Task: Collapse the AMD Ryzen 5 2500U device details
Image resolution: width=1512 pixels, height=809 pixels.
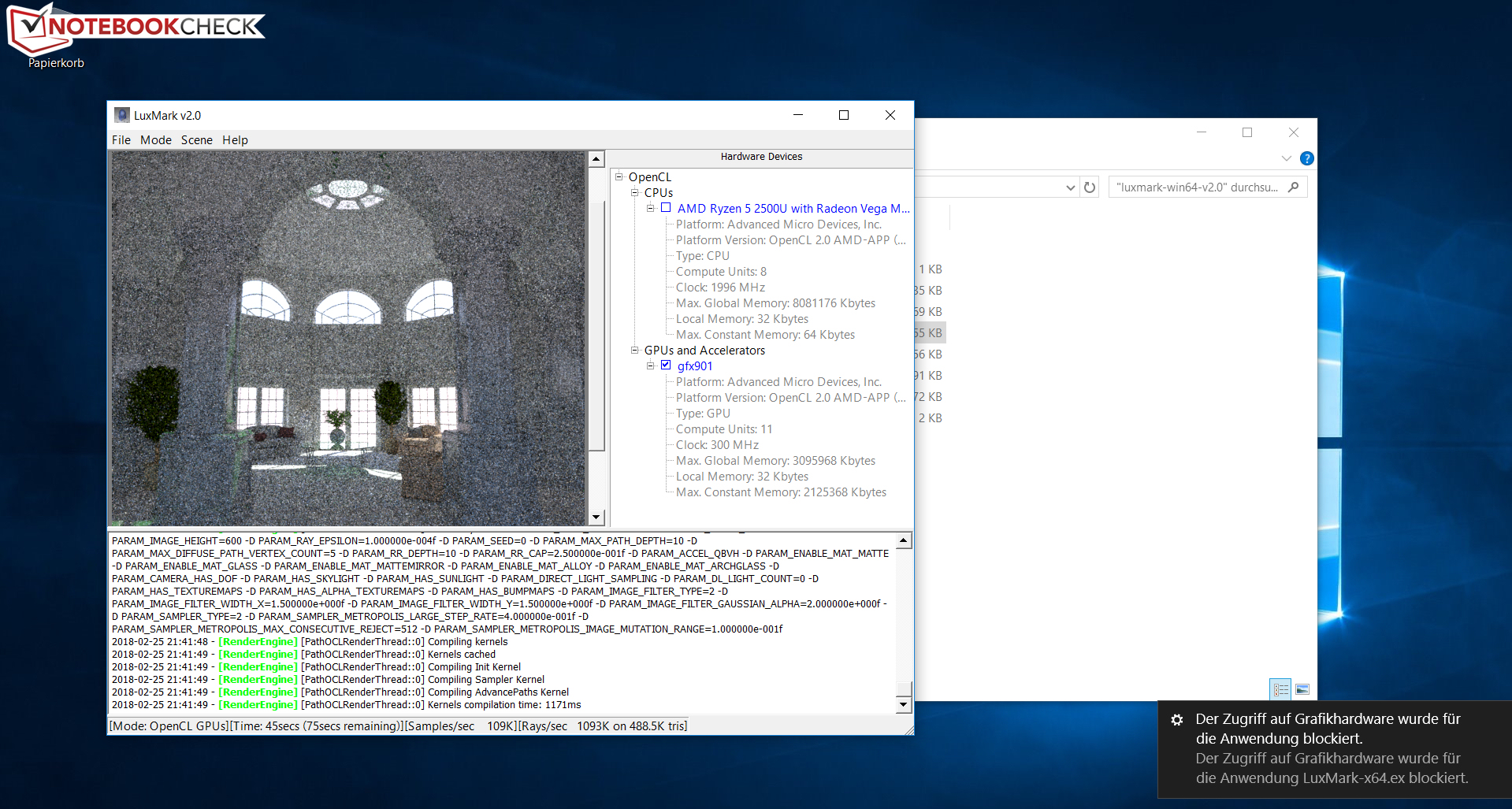Action: (x=651, y=208)
